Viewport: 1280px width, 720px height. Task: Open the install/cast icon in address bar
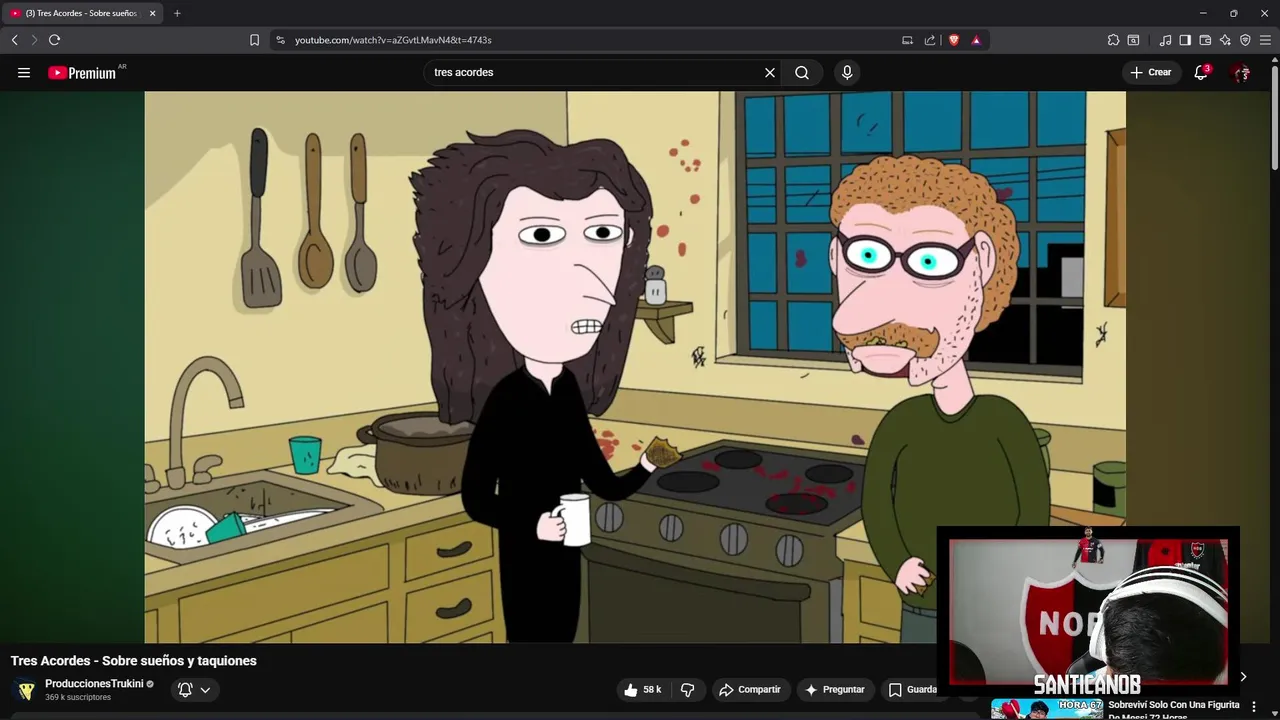click(907, 40)
